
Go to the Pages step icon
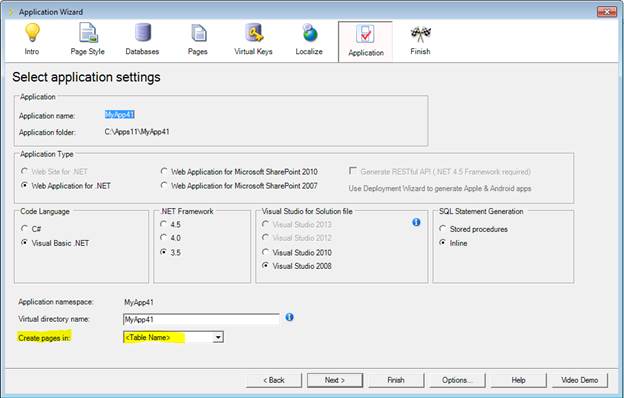(198, 33)
